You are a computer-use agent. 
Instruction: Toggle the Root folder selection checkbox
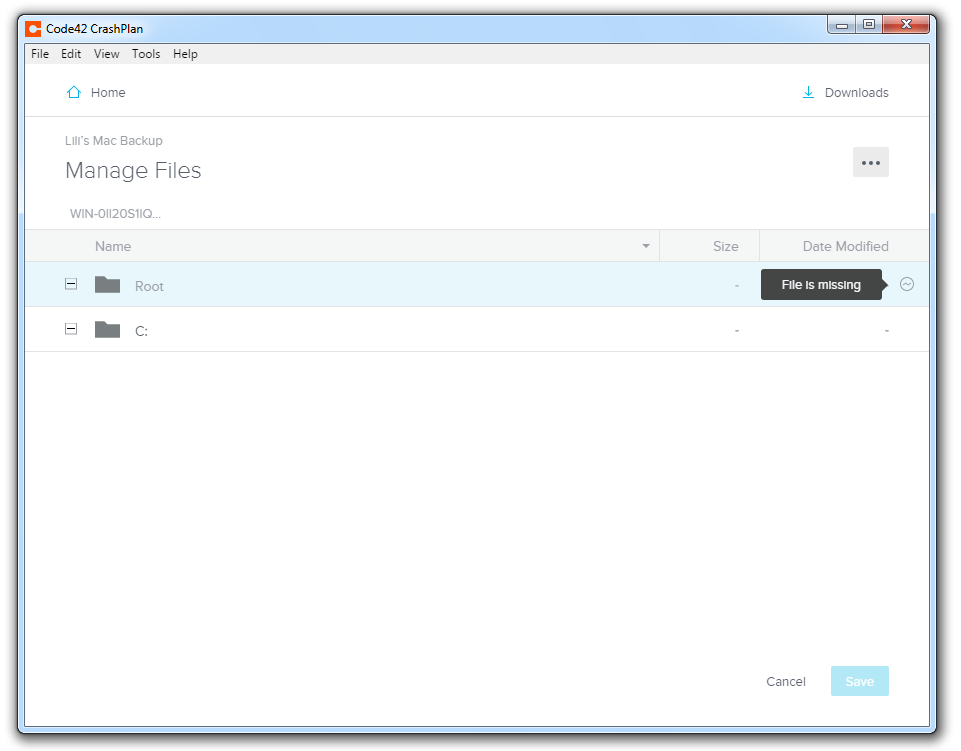(71, 284)
